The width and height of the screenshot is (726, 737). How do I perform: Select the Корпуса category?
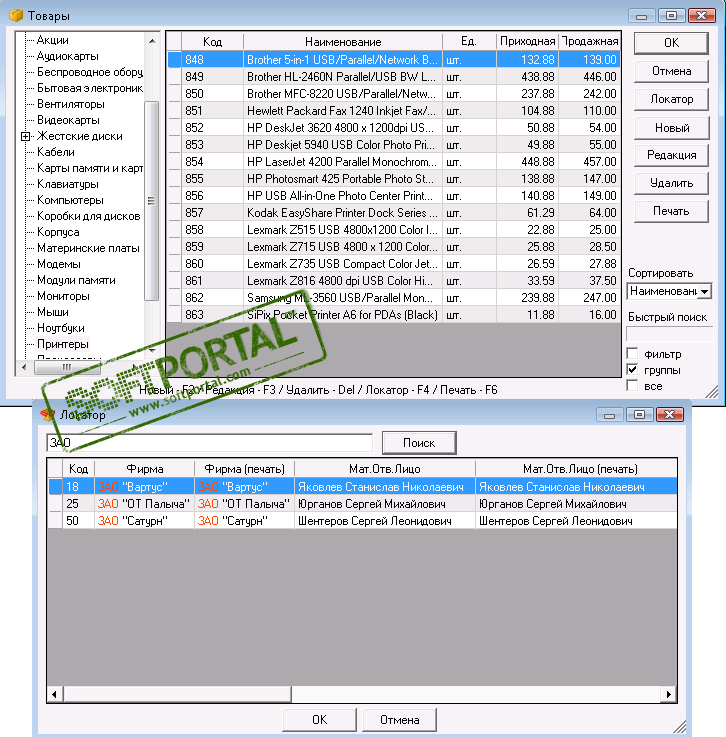point(58,232)
